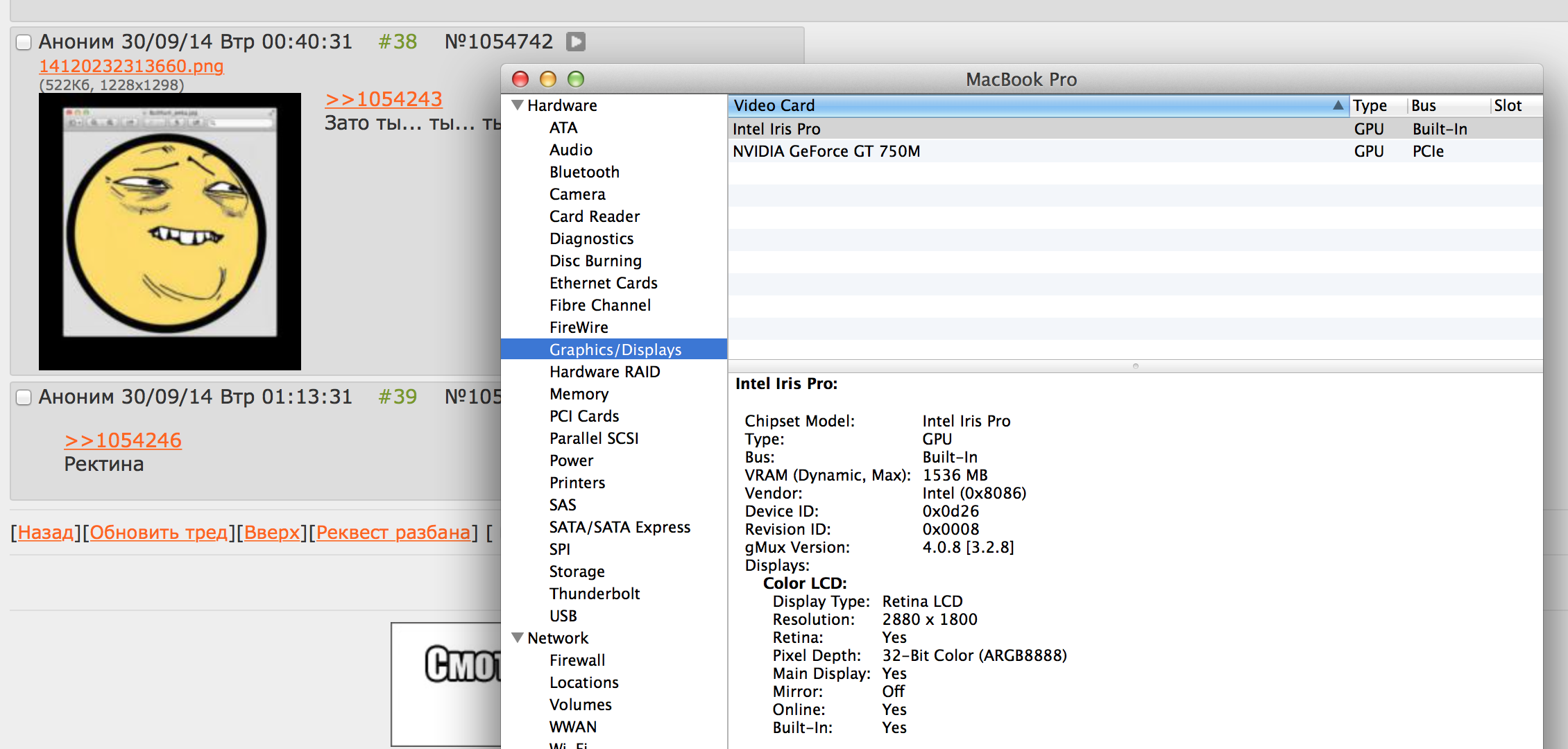This screenshot has height=749, width=1568.
Task: Open the 14120232313660.png file link
Action: click(131, 66)
